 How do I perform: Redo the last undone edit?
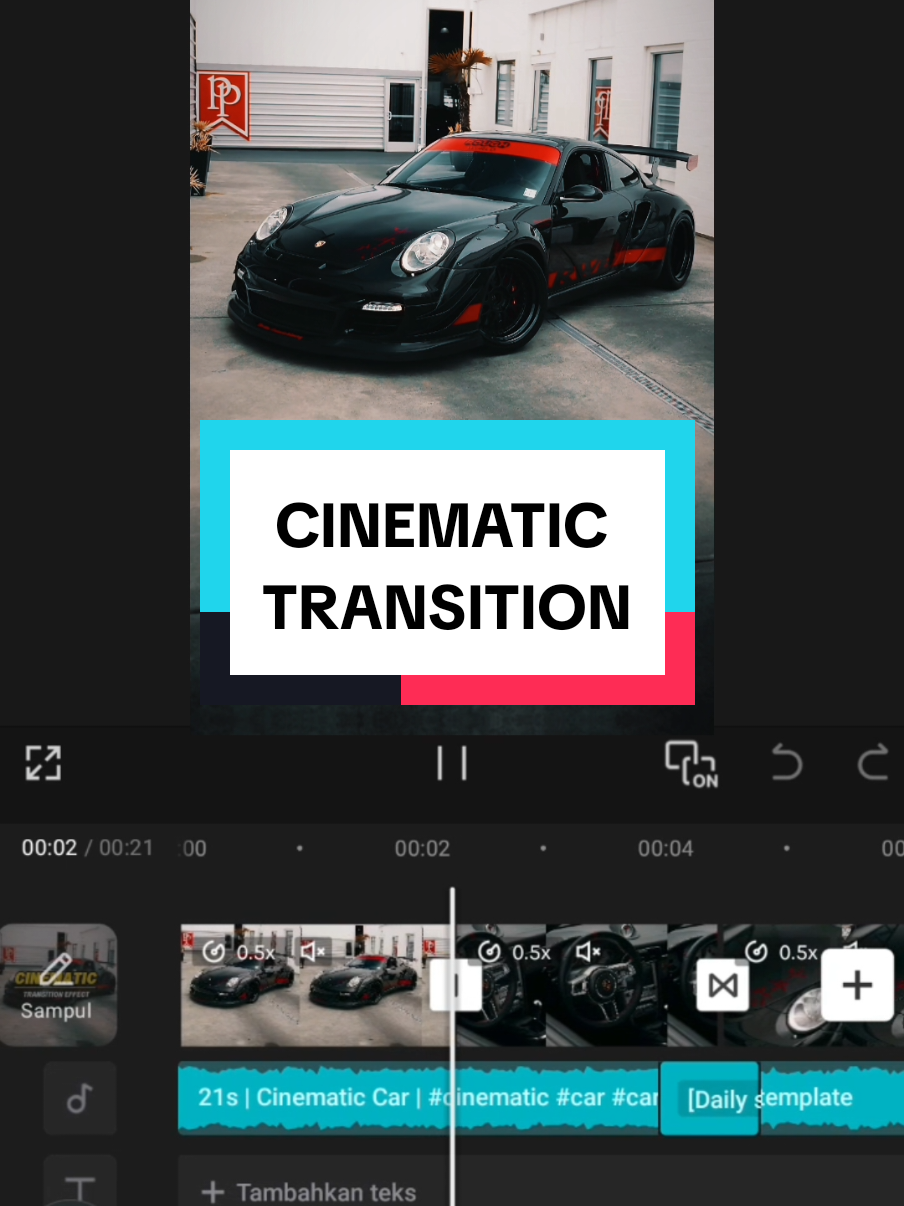873,764
